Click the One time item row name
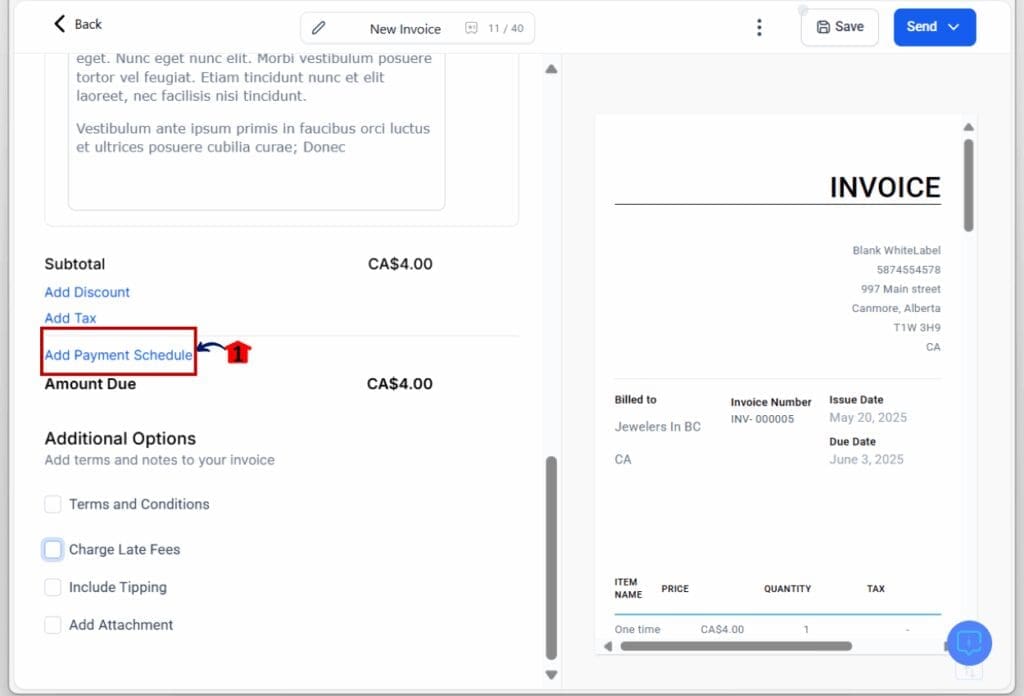 click(637, 629)
